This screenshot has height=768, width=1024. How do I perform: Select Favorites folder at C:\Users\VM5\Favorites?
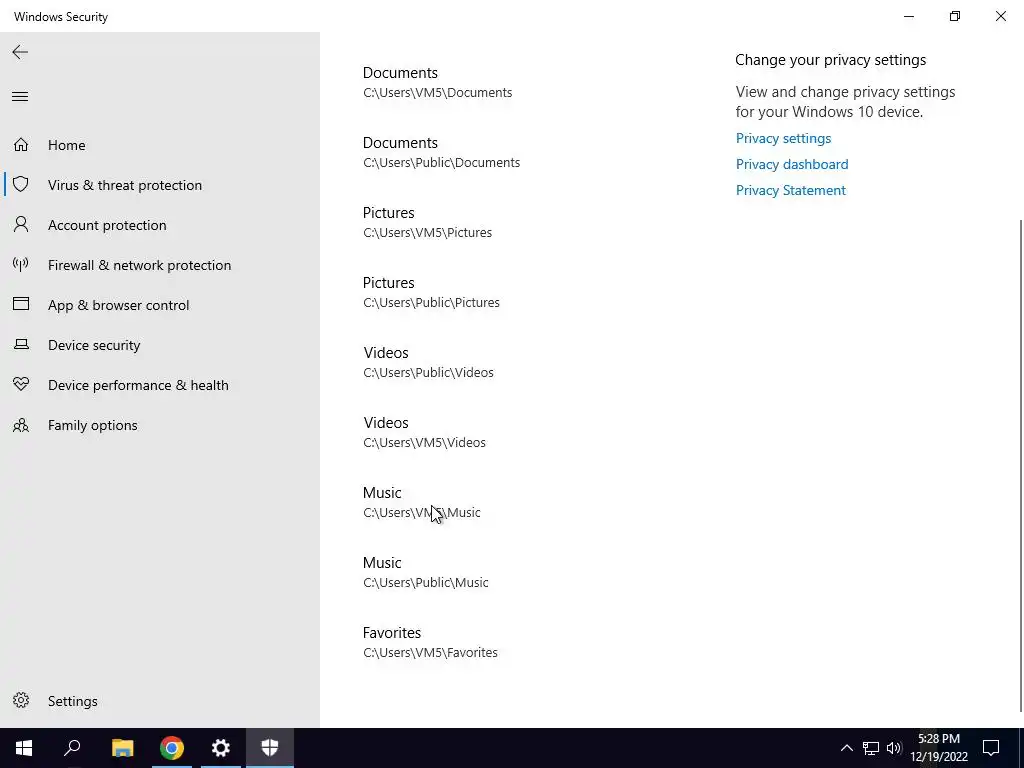click(430, 642)
